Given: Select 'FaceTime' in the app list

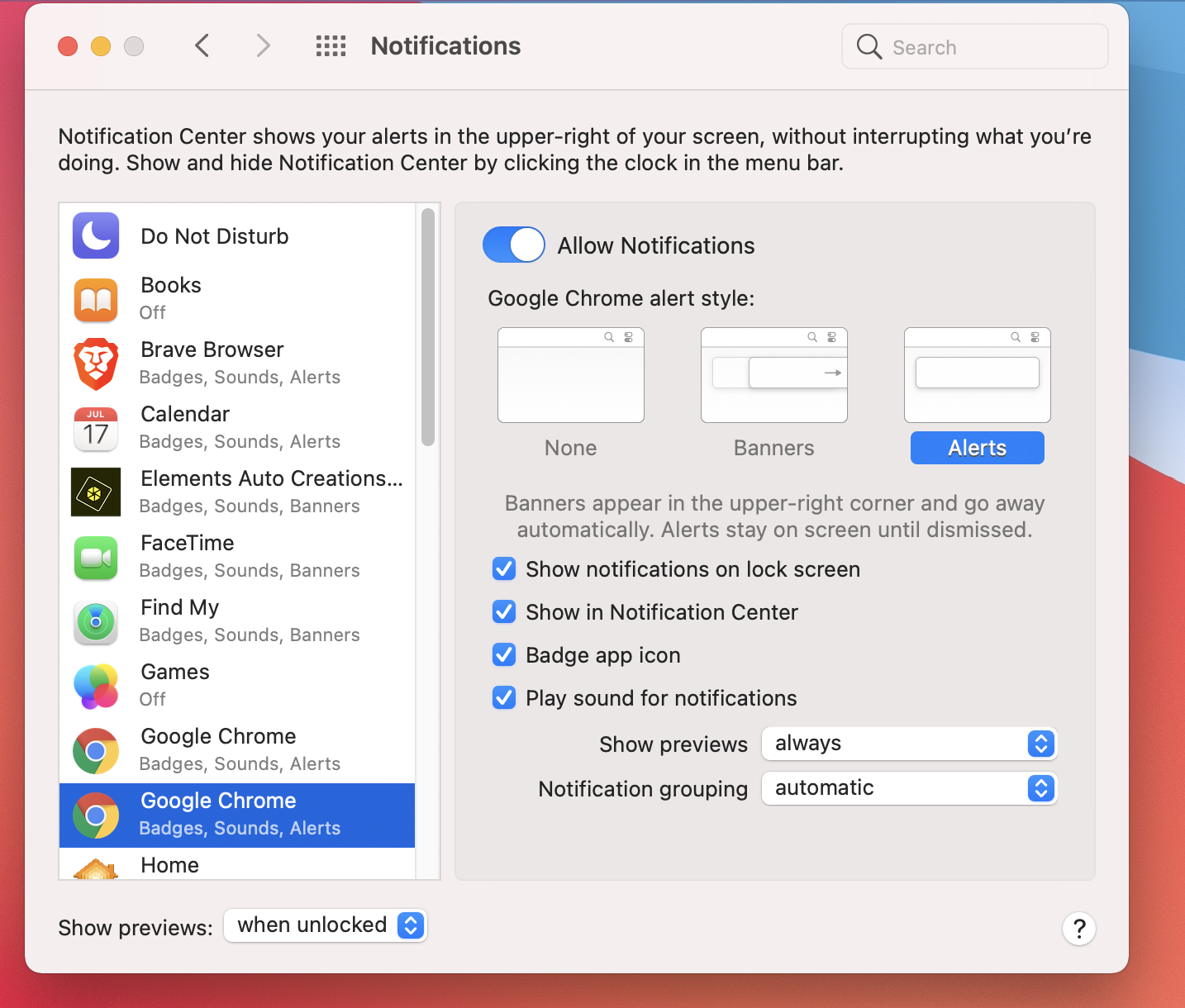Looking at the screenshot, I should pos(188,543).
